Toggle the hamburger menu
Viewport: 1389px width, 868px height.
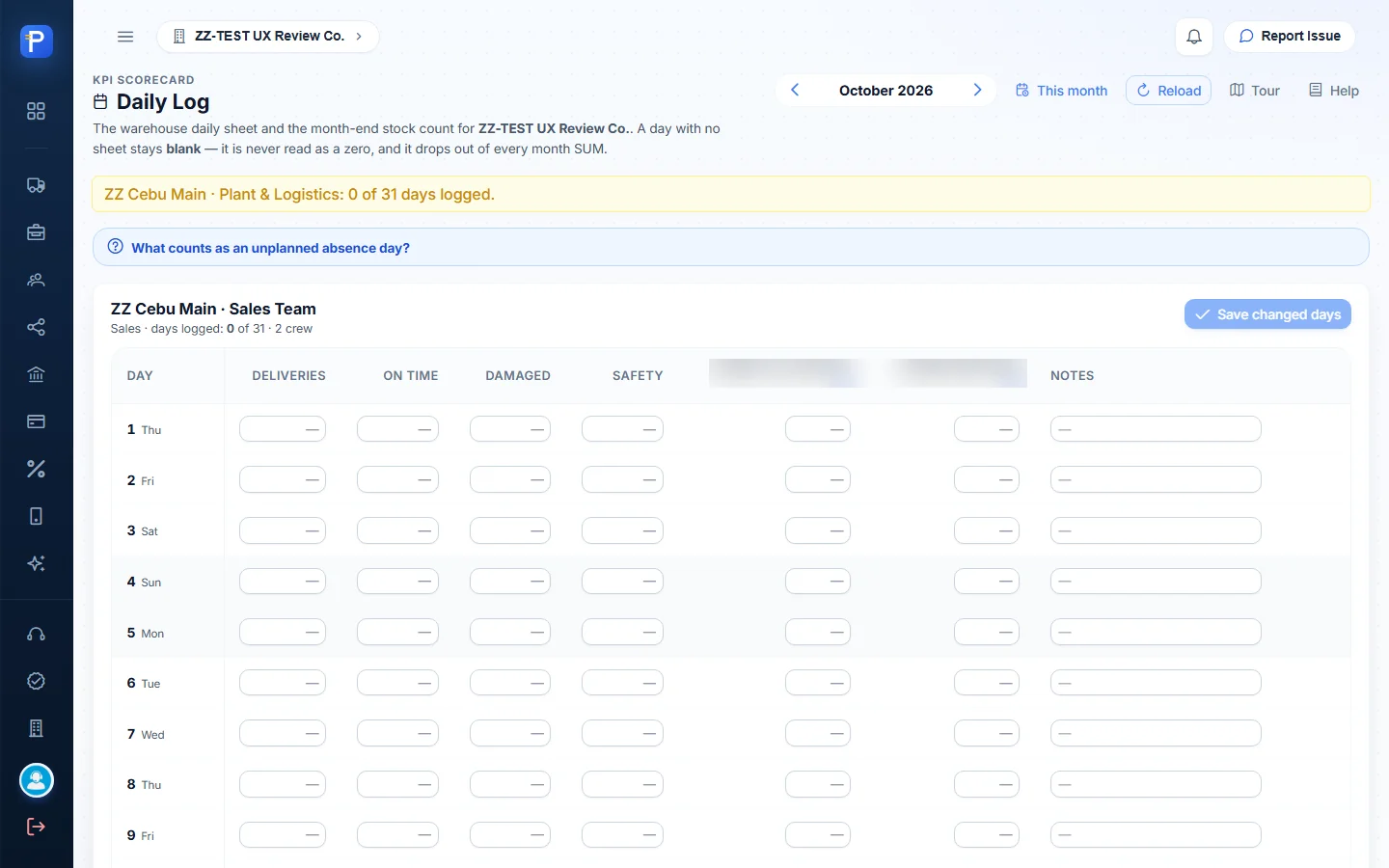pyautogui.click(x=125, y=37)
